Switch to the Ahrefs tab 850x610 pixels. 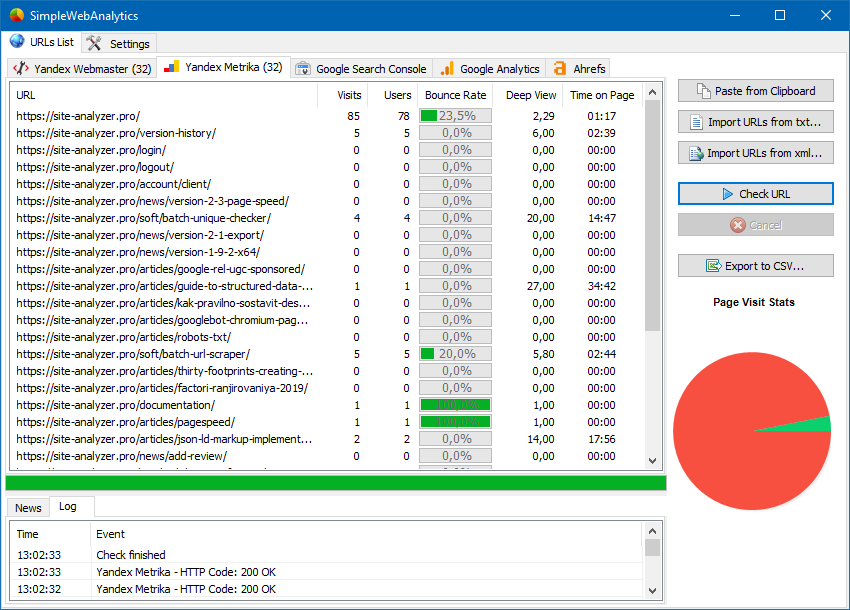578,69
